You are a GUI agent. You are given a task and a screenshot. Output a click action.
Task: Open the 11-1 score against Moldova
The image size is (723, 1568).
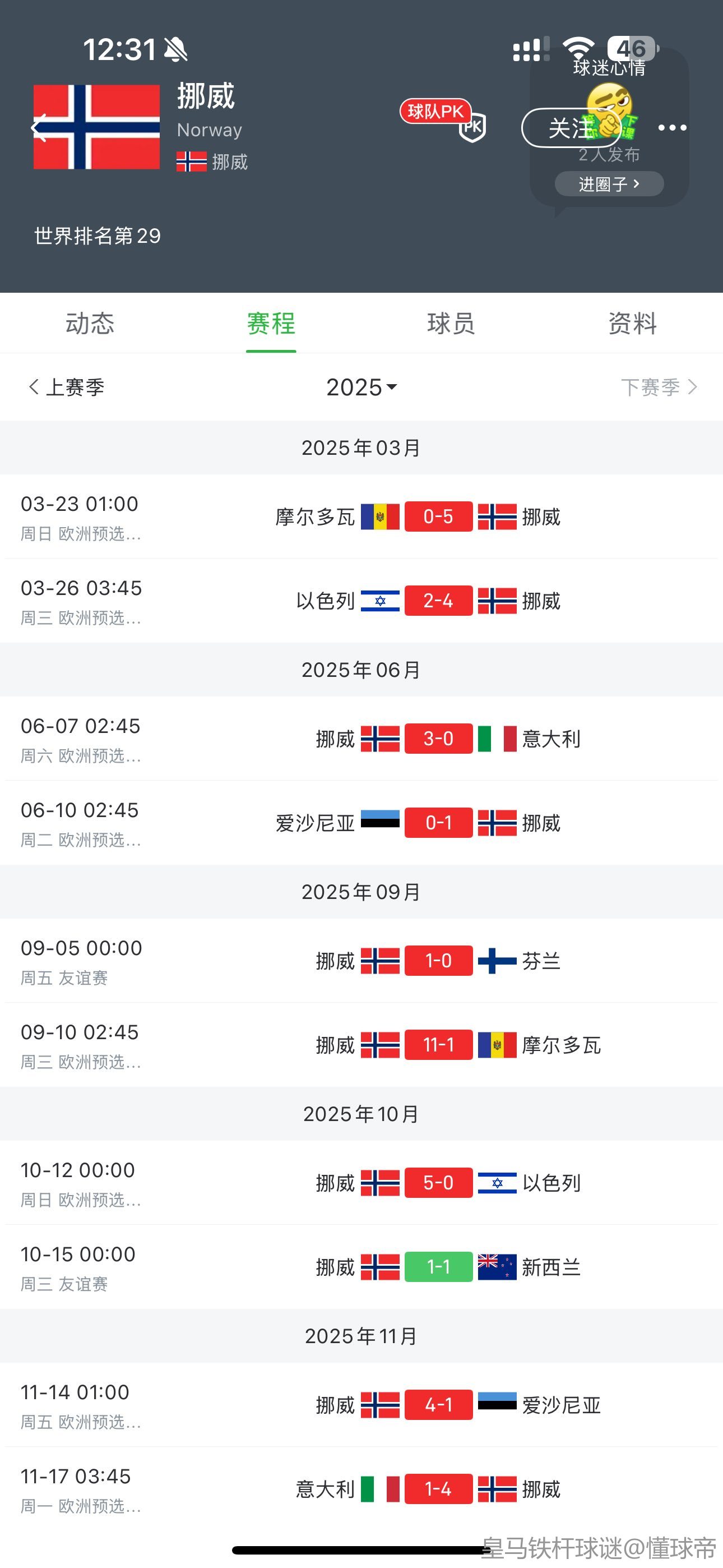(x=438, y=1045)
